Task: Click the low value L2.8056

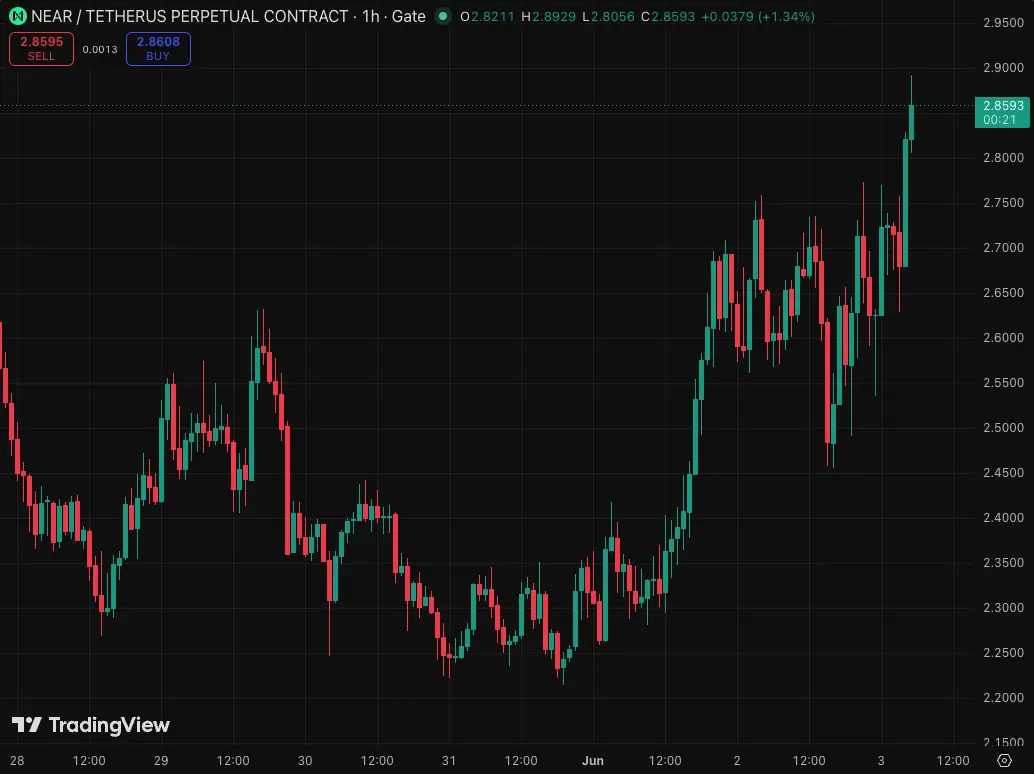Action: (x=609, y=16)
